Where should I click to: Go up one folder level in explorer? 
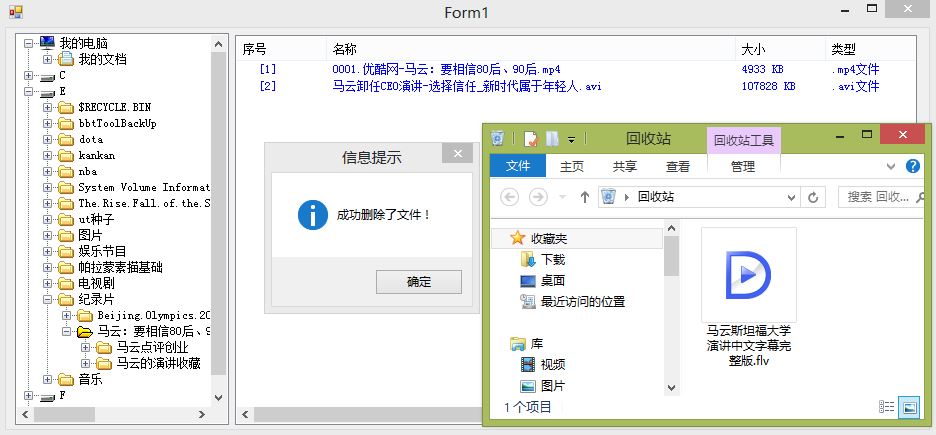(585, 197)
